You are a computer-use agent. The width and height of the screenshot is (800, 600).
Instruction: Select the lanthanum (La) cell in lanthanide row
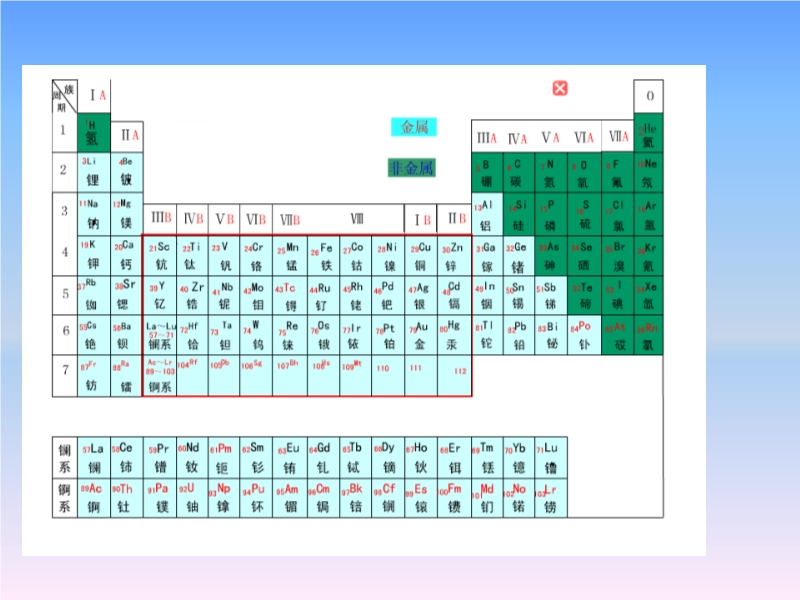[x=94, y=458]
